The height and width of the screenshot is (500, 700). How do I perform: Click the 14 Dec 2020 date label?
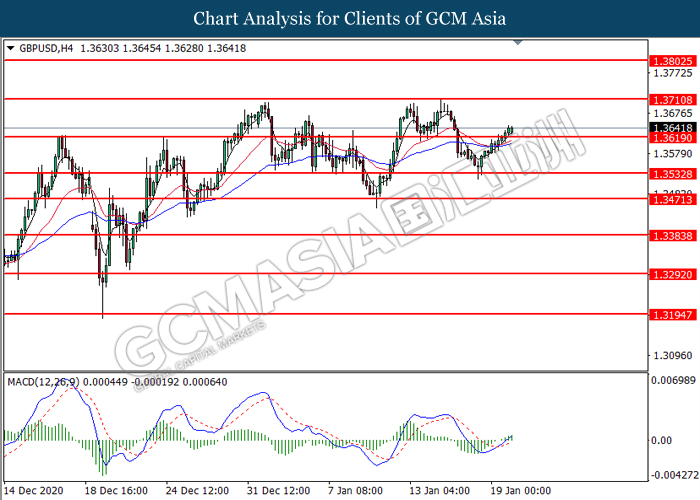tap(33, 491)
